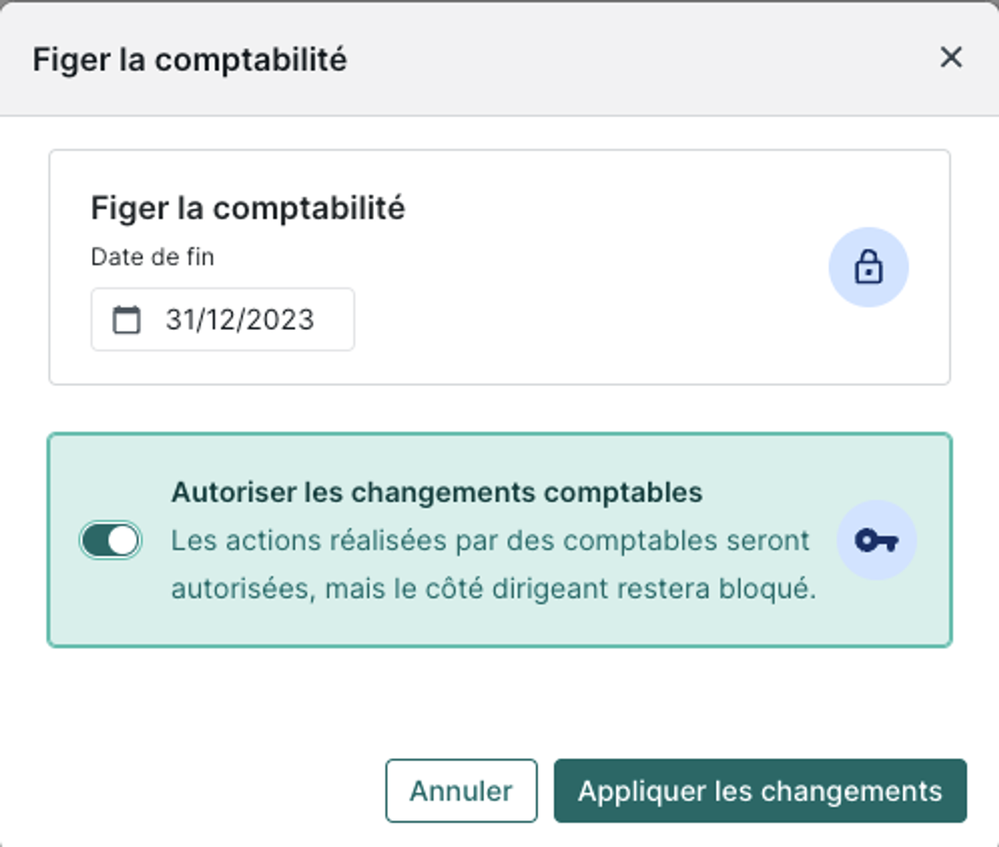Screen dimensions: 999x847
Task: Click the padlock icon in the freeze card
Action: [x=868, y=268]
